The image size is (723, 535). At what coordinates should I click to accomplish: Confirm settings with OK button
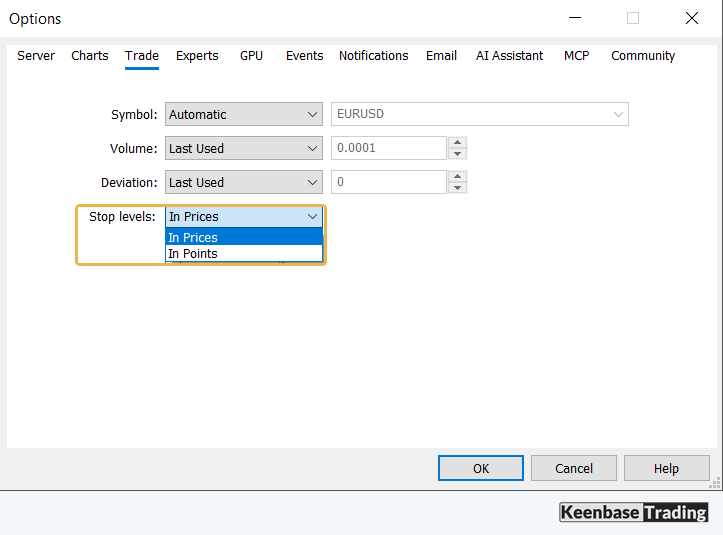(x=481, y=468)
